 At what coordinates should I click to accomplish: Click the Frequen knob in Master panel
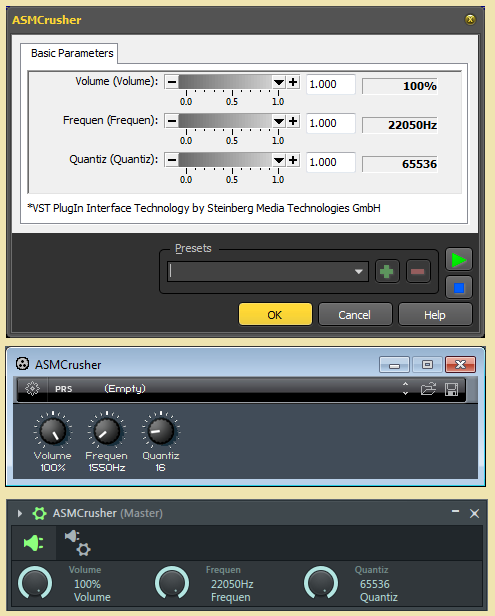pos(172,583)
